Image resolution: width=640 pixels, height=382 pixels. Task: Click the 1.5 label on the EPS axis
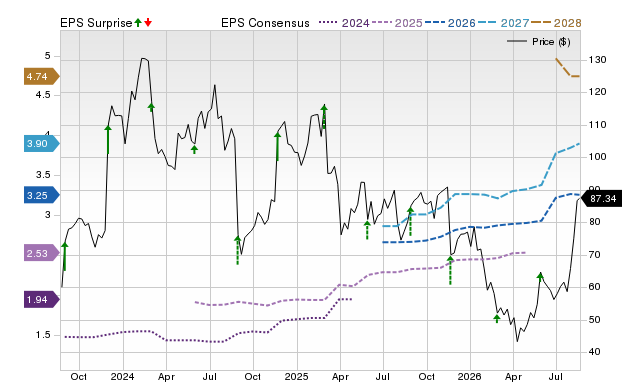coord(43,335)
